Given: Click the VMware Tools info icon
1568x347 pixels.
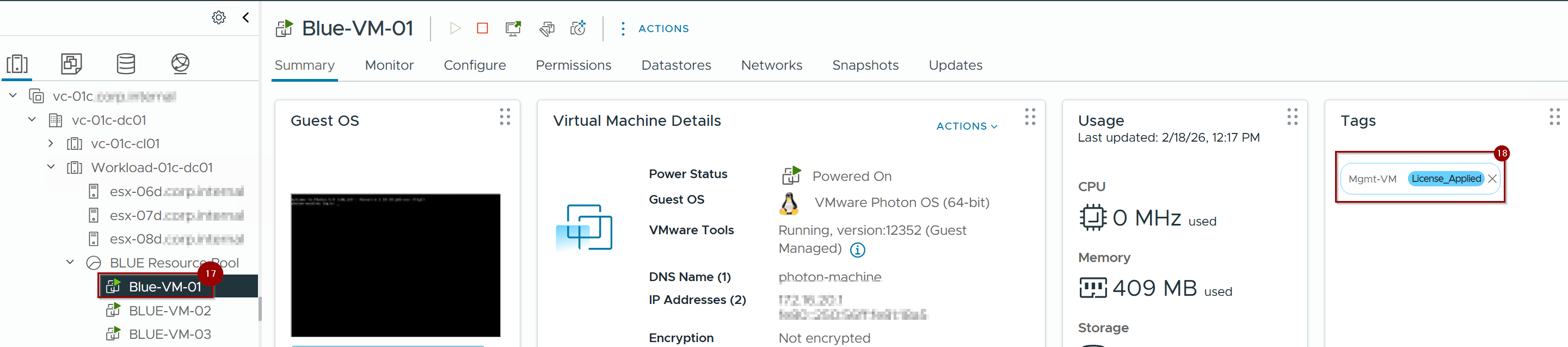Looking at the screenshot, I should pos(857,249).
